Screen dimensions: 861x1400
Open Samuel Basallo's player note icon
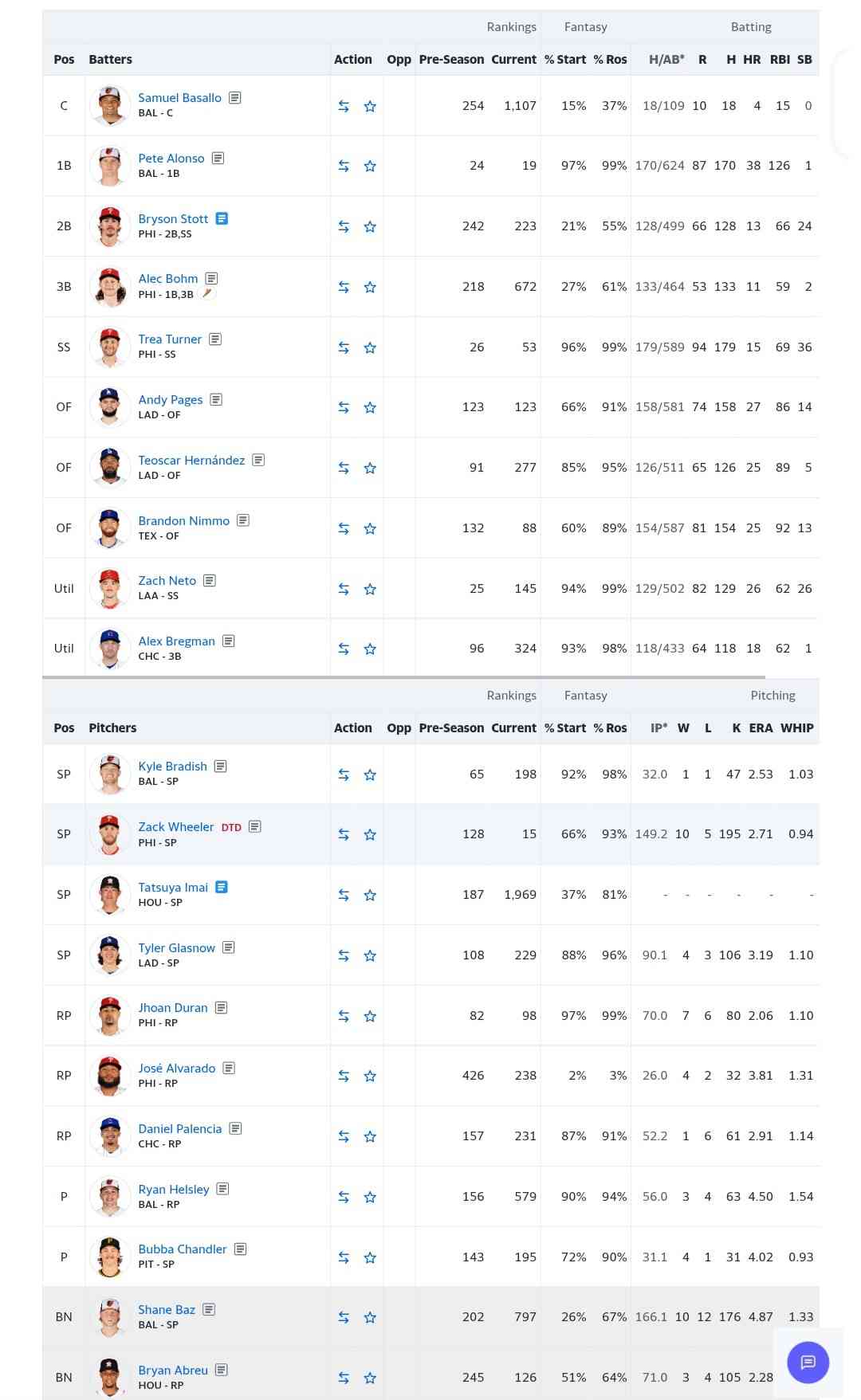(x=235, y=97)
